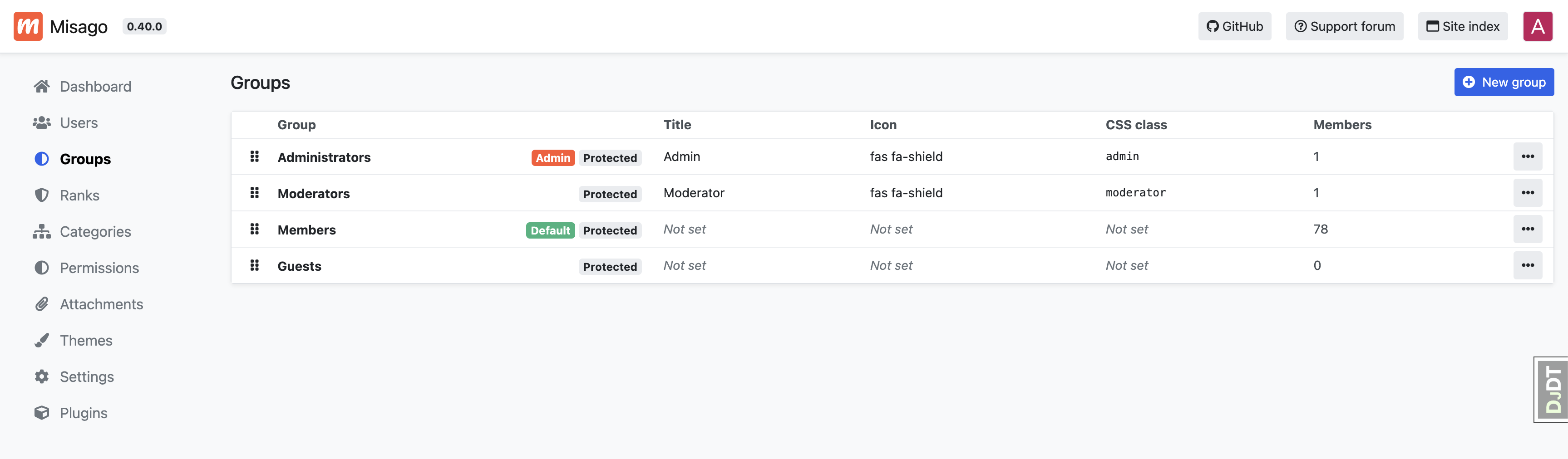Viewport: 1568px width, 459px height.
Task: Open the Support forum link
Action: point(1344,26)
